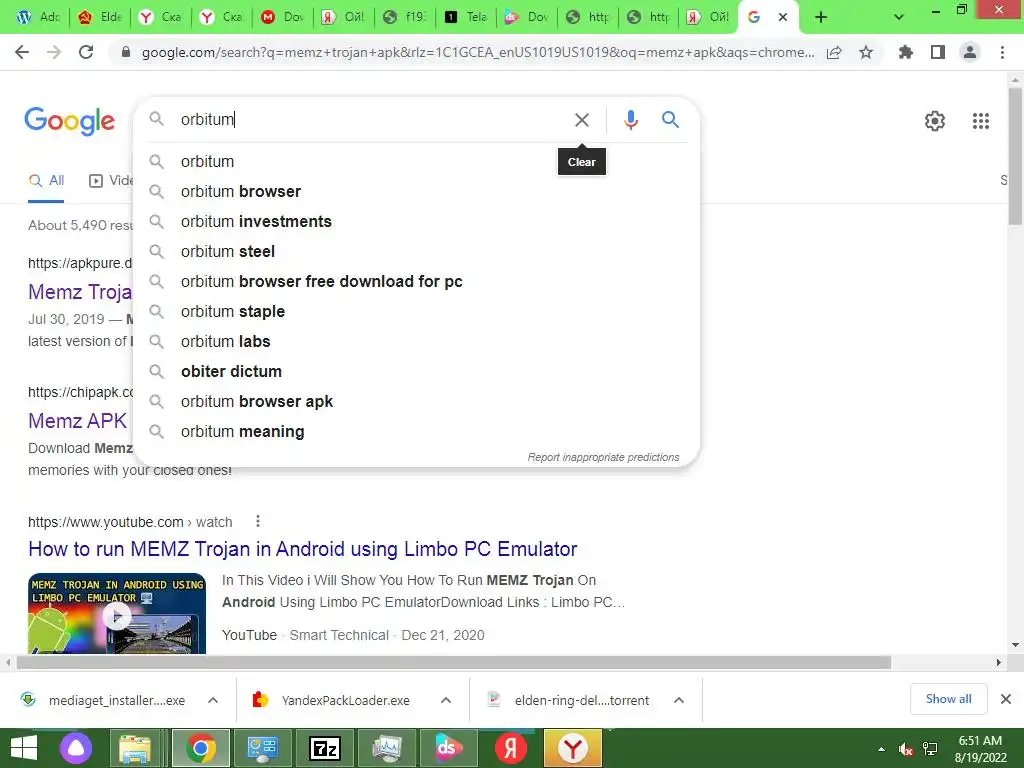1024x768 pixels.
Task: Select suggestion 'orbitum meaning'
Action: [417, 432]
